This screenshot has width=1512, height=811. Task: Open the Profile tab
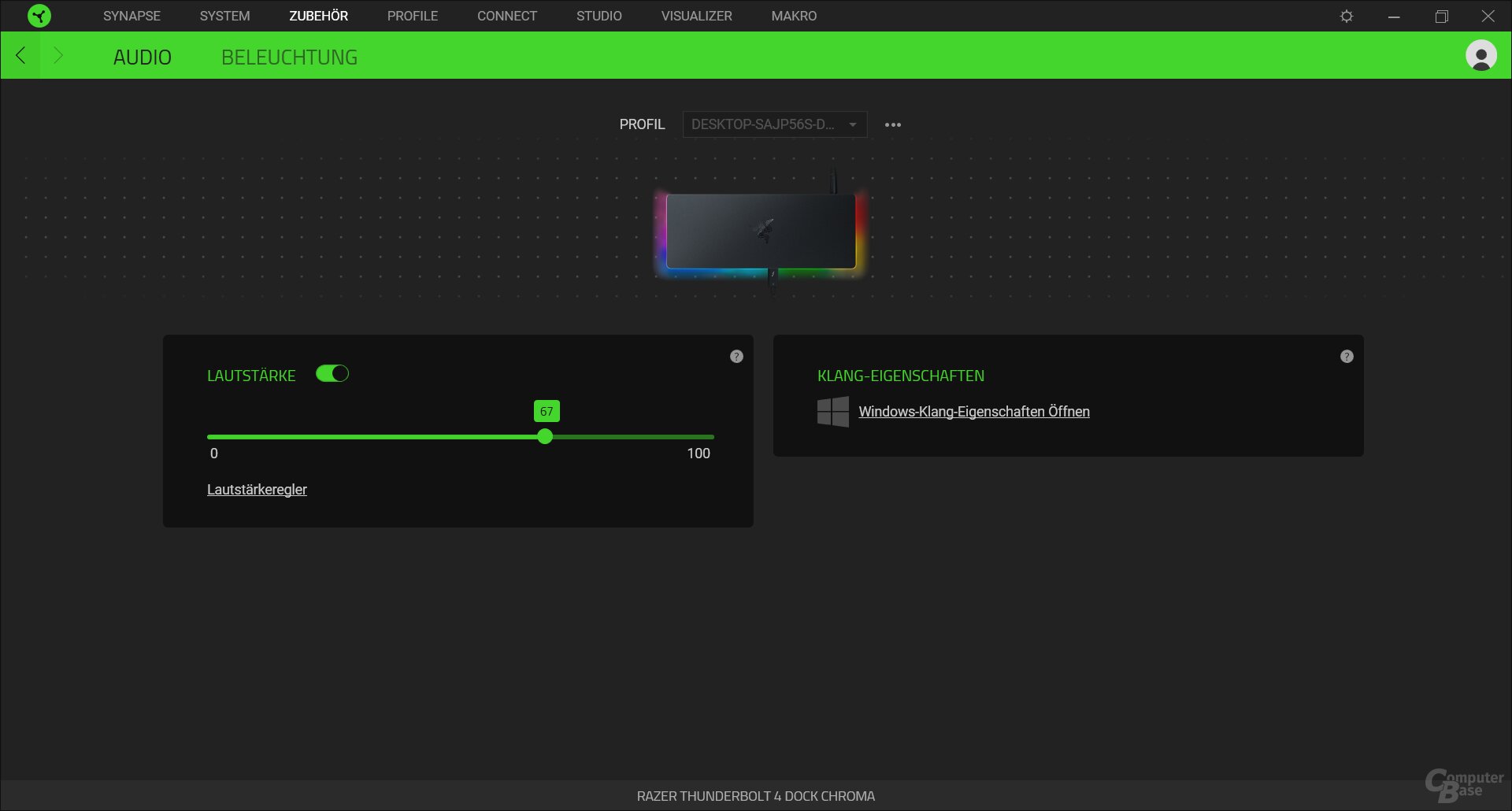[x=413, y=16]
